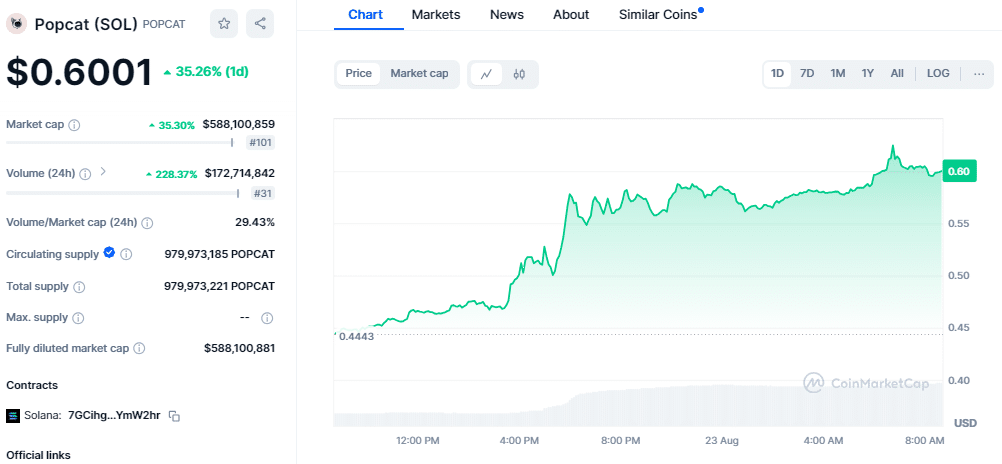1002x464 pixels.
Task: Open info icon beside Max supply value
Action: [268, 318]
